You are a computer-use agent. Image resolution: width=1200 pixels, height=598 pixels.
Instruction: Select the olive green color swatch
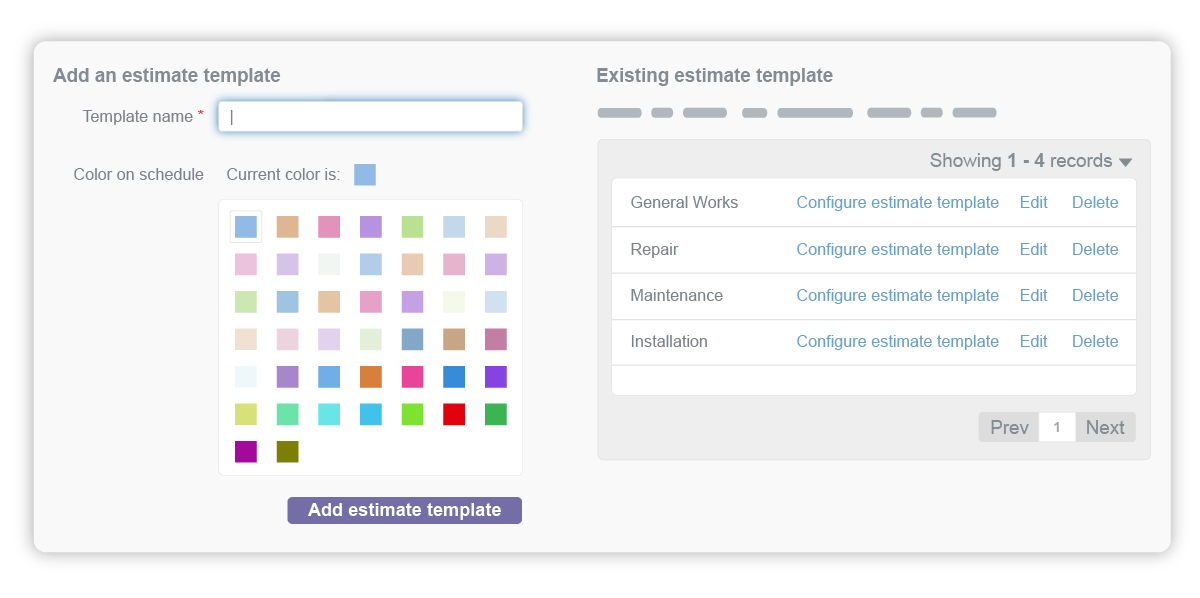pyautogui.click(x=287, y=452)
